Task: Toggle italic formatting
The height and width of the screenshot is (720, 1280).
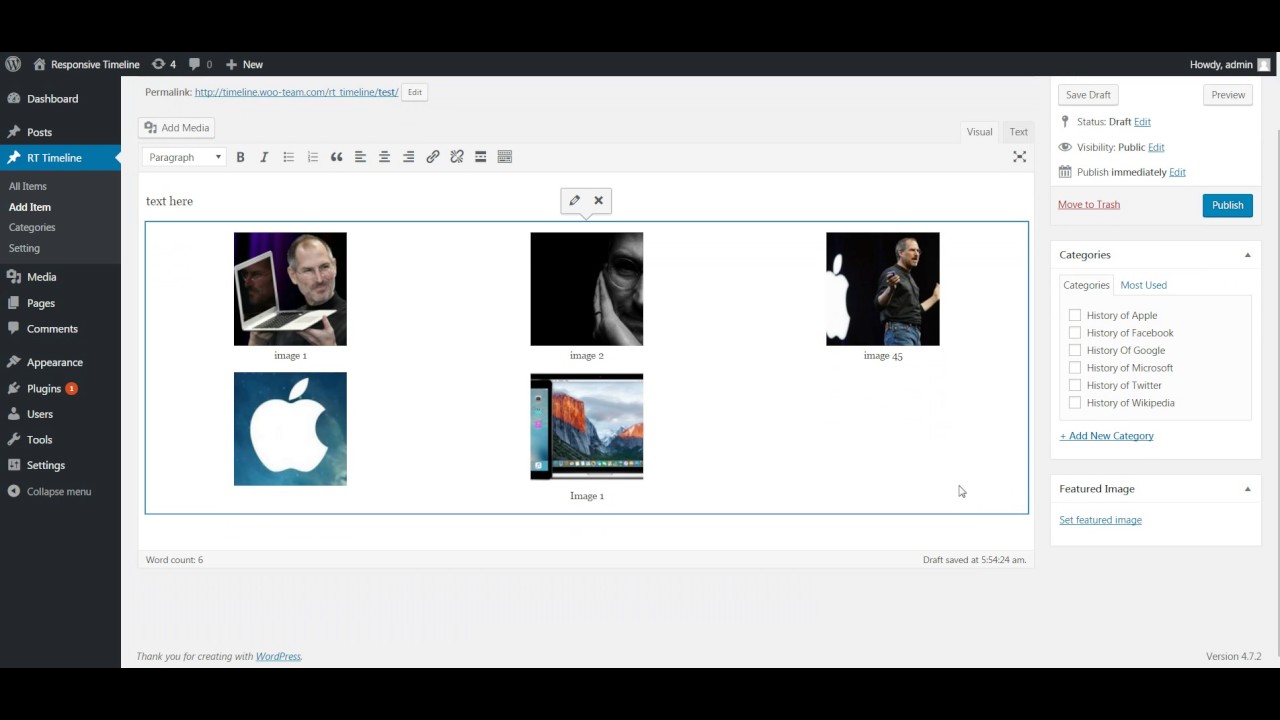Action: (264, 157)
